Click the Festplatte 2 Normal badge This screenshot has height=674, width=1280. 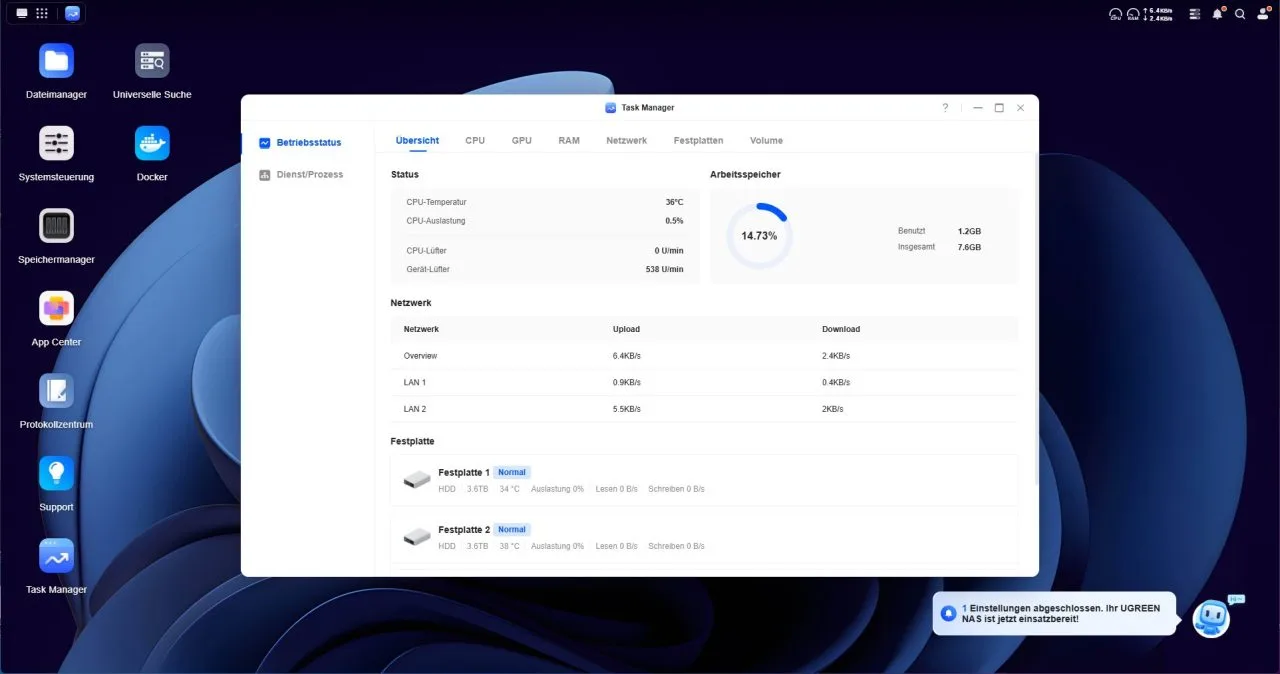tap(511, 530)
